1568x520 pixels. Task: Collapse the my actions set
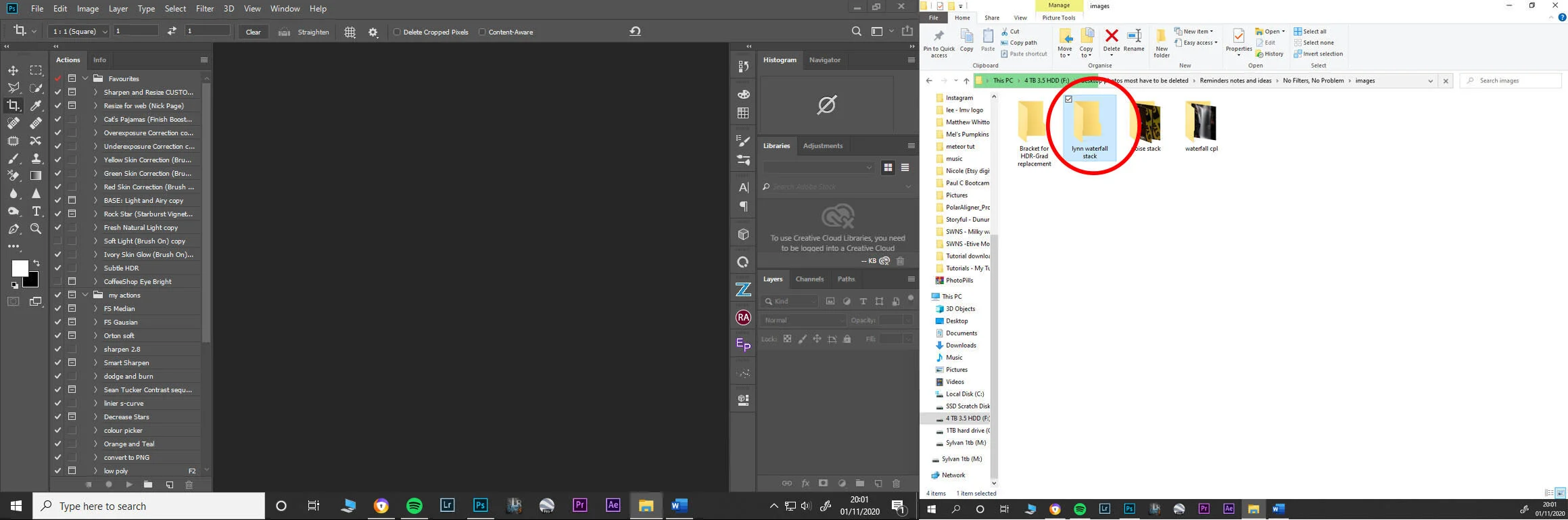coord(85,295)
